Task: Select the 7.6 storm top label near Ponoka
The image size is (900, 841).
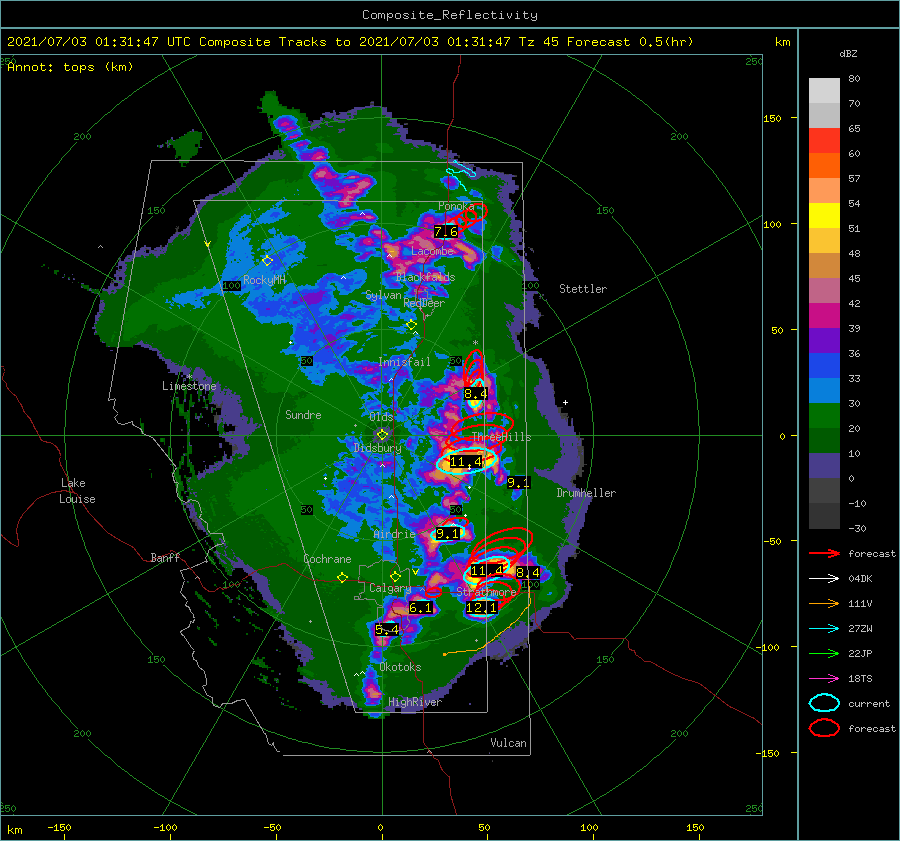Action: (x=446, y=232)
